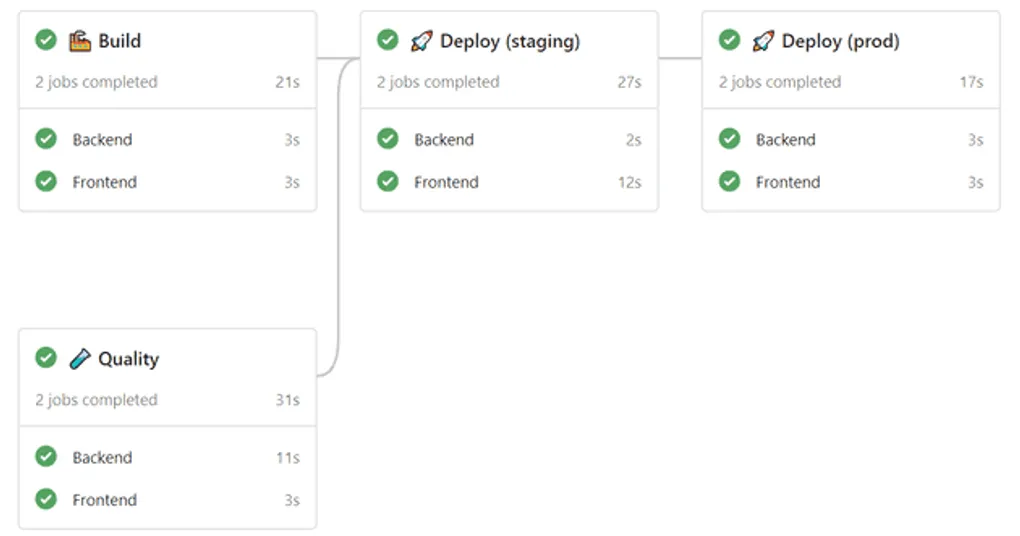This screenshot has width=1020, height=536.
Task: Click the green check on Deploy (staging) header
Action: (388, 40)
